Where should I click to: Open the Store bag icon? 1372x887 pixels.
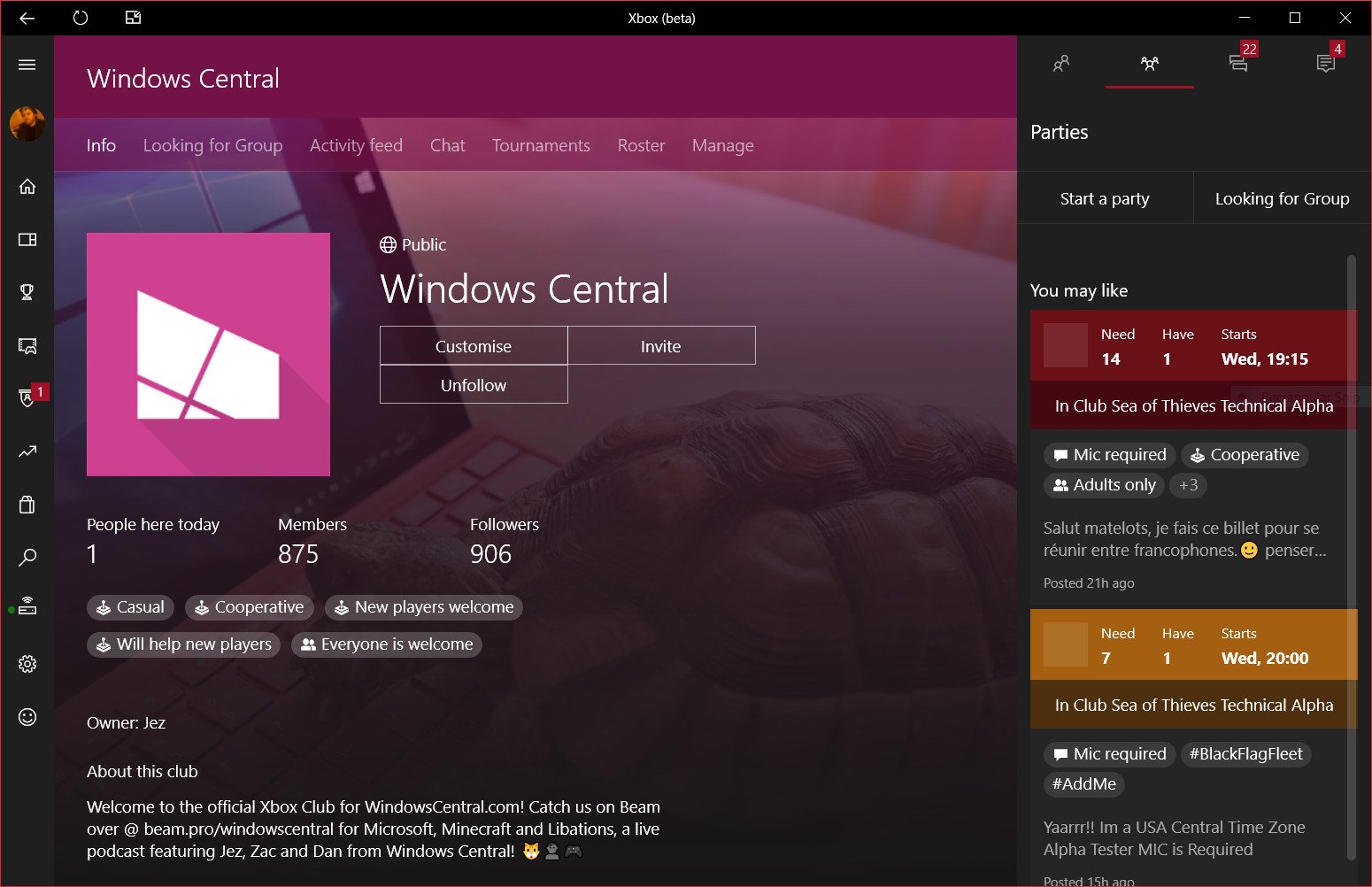(x=27, y=505)
